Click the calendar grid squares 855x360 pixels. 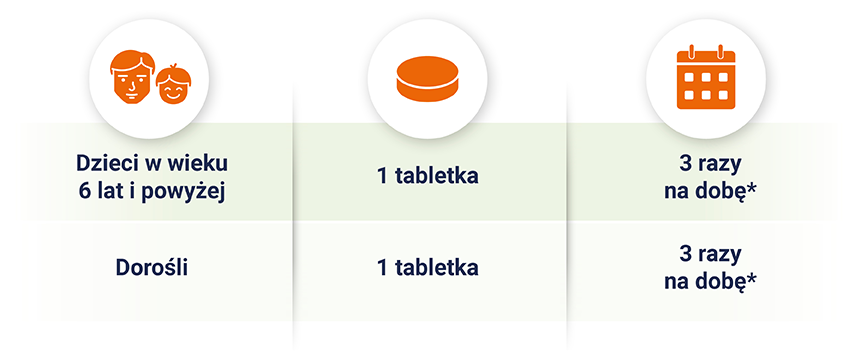click(x=706, y=86)
